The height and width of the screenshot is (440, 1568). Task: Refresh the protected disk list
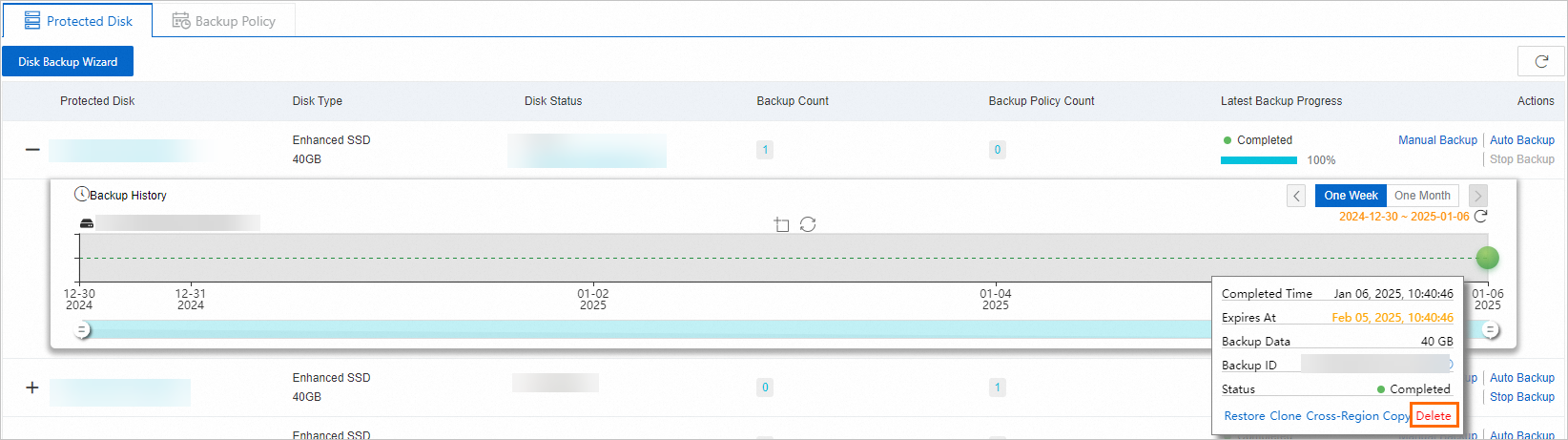pyautogui.click(x=1540, y=61)
